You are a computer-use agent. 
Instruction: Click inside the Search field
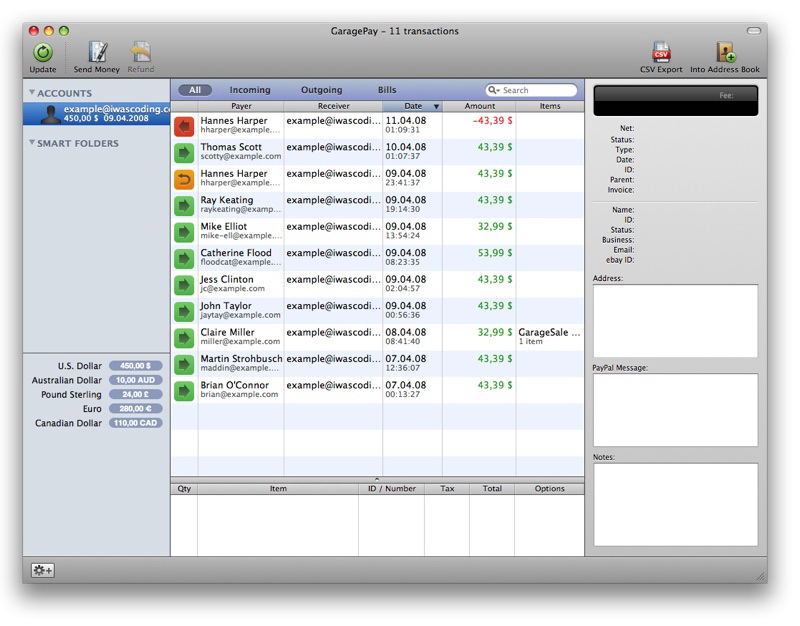[538, 90]
